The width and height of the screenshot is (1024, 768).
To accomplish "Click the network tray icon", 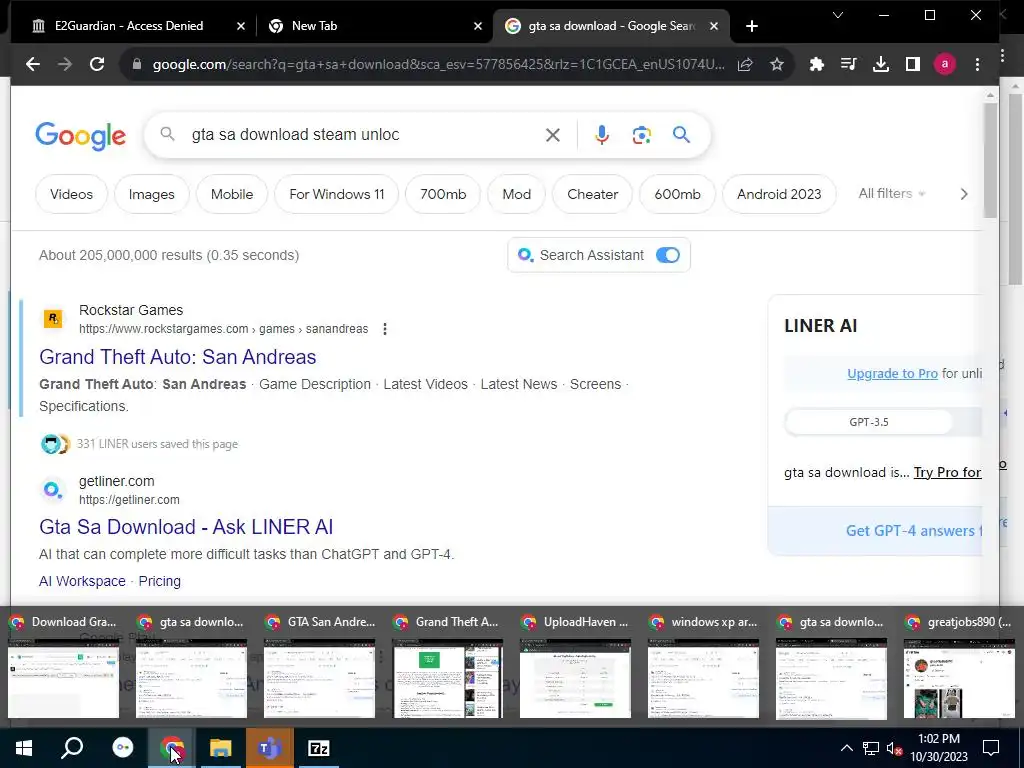I will pyautogui.click(x=871, y=748).
